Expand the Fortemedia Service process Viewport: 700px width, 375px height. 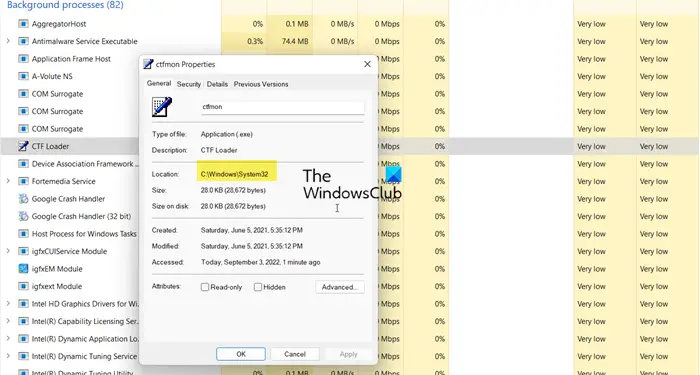pyautogui.click(x=8, y=181)
